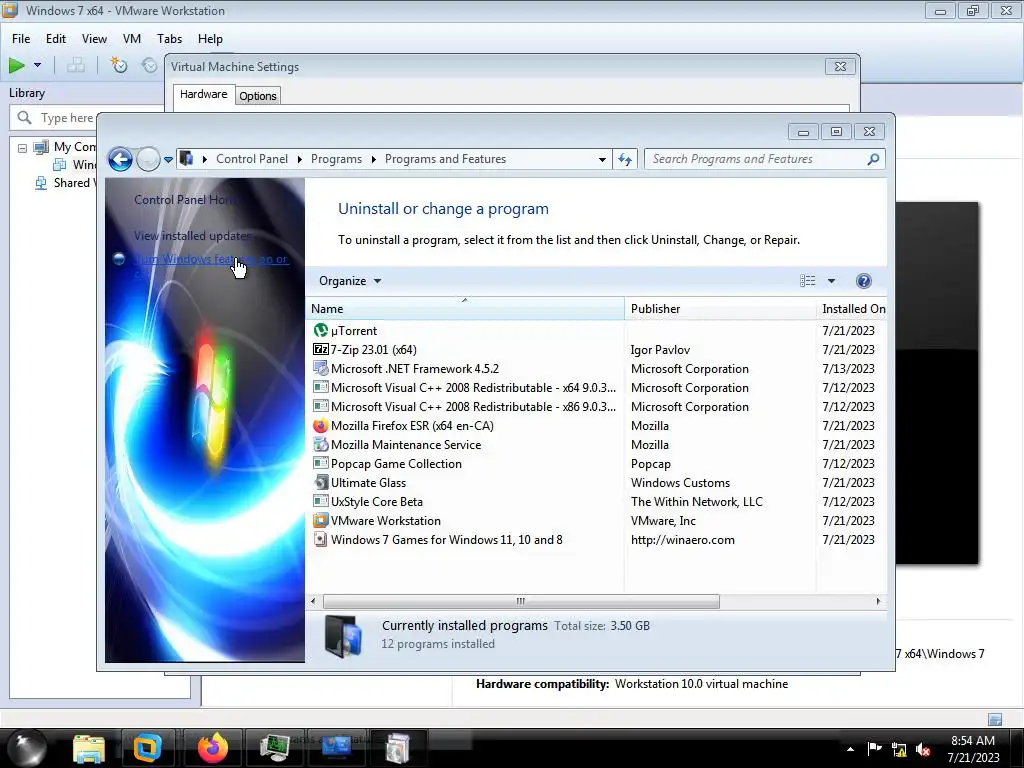Navigate to Control Panel in the breadcrumb
The width and height of the screenshot is (1024, 768).
251,159
